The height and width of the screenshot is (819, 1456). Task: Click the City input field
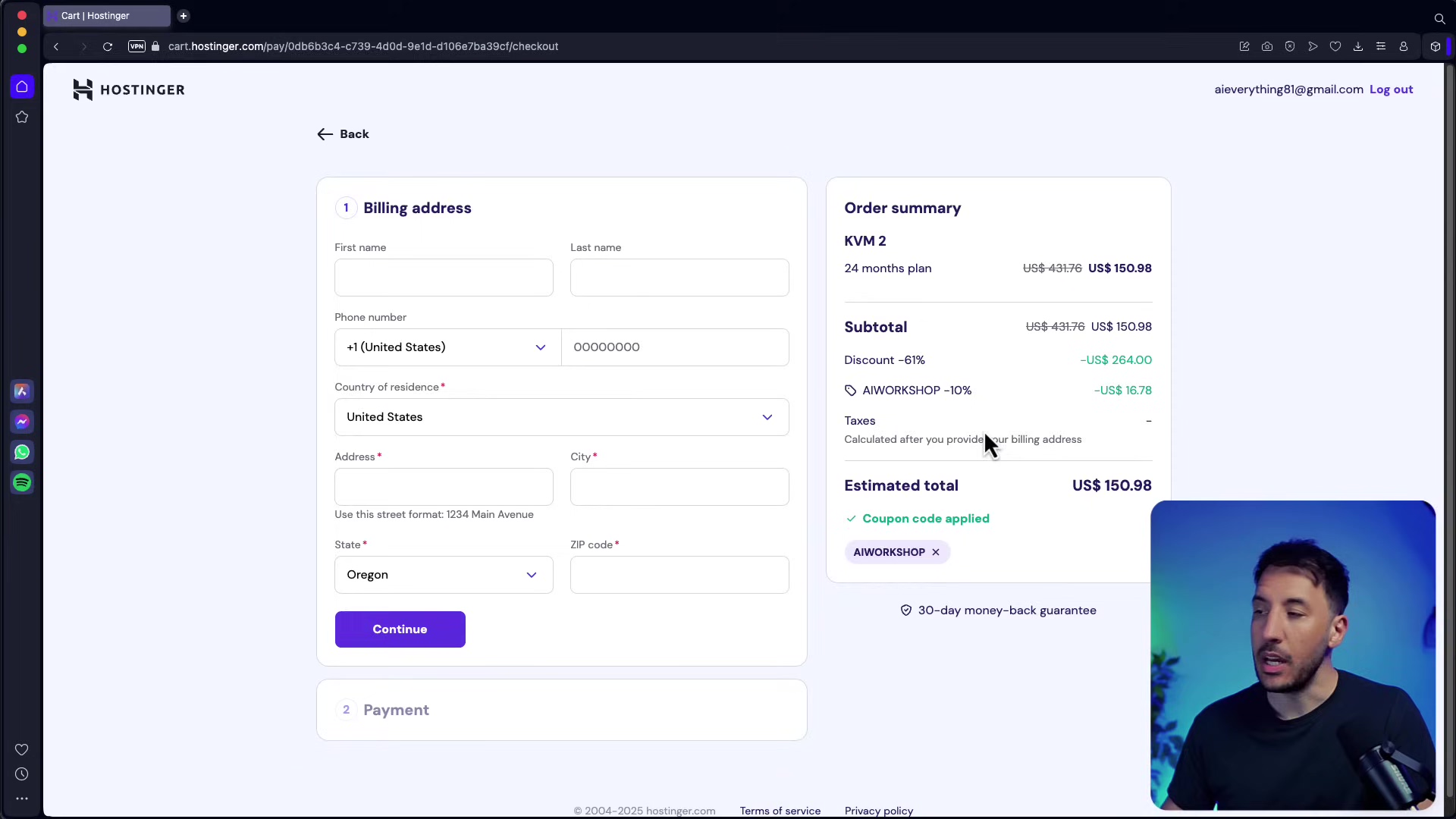(679, 487)
